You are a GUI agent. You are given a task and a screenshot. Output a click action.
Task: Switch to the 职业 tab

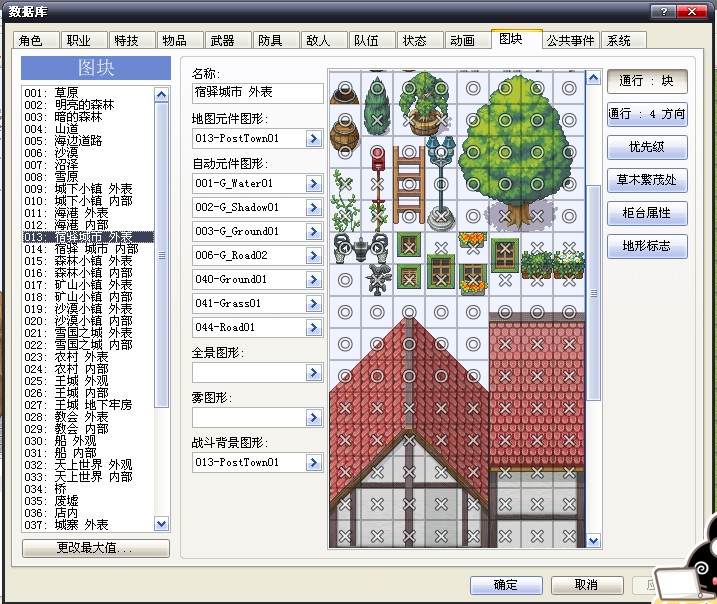[x=84, y=40]
